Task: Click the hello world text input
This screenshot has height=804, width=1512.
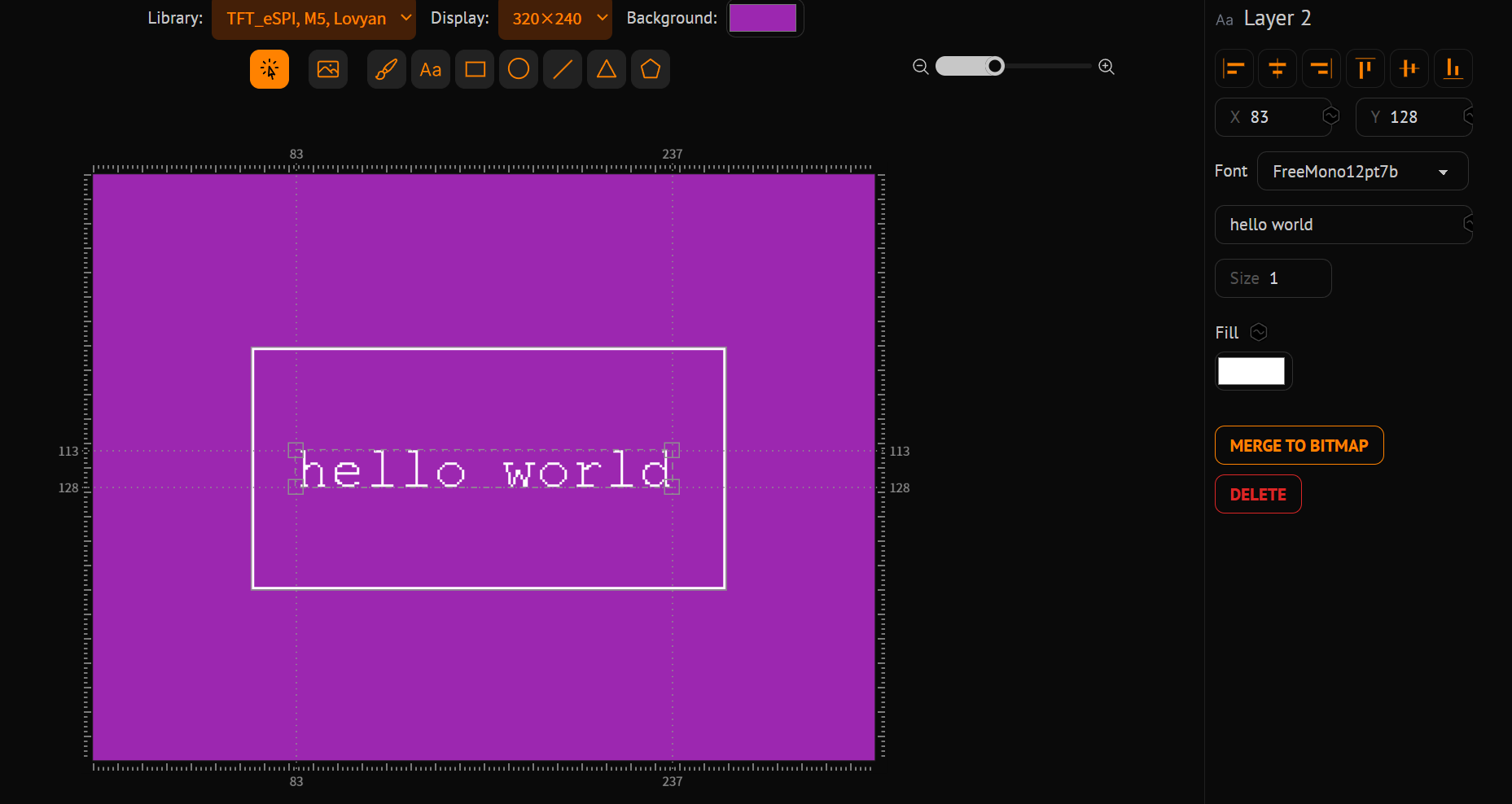Action: point(1343,225)
